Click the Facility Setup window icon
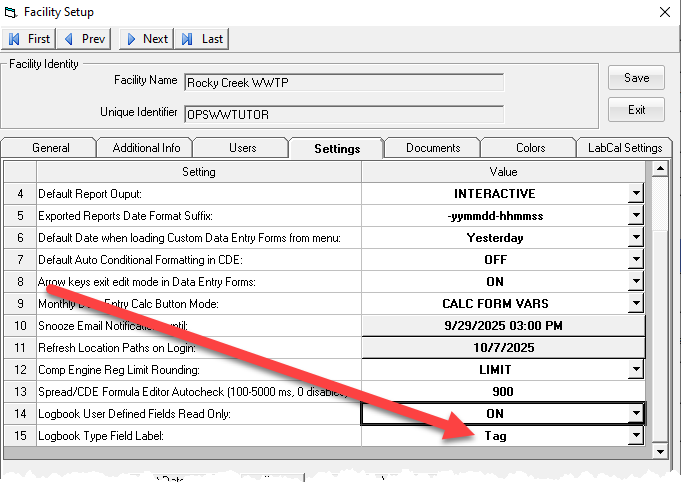Screen dimensions: 681x484 point(10,12)
